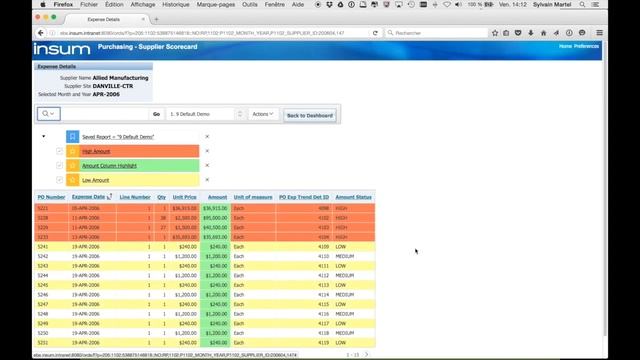The height and width of the screenshot is (360, 640).
Task: Click the Go button
Action: [156, 114]
